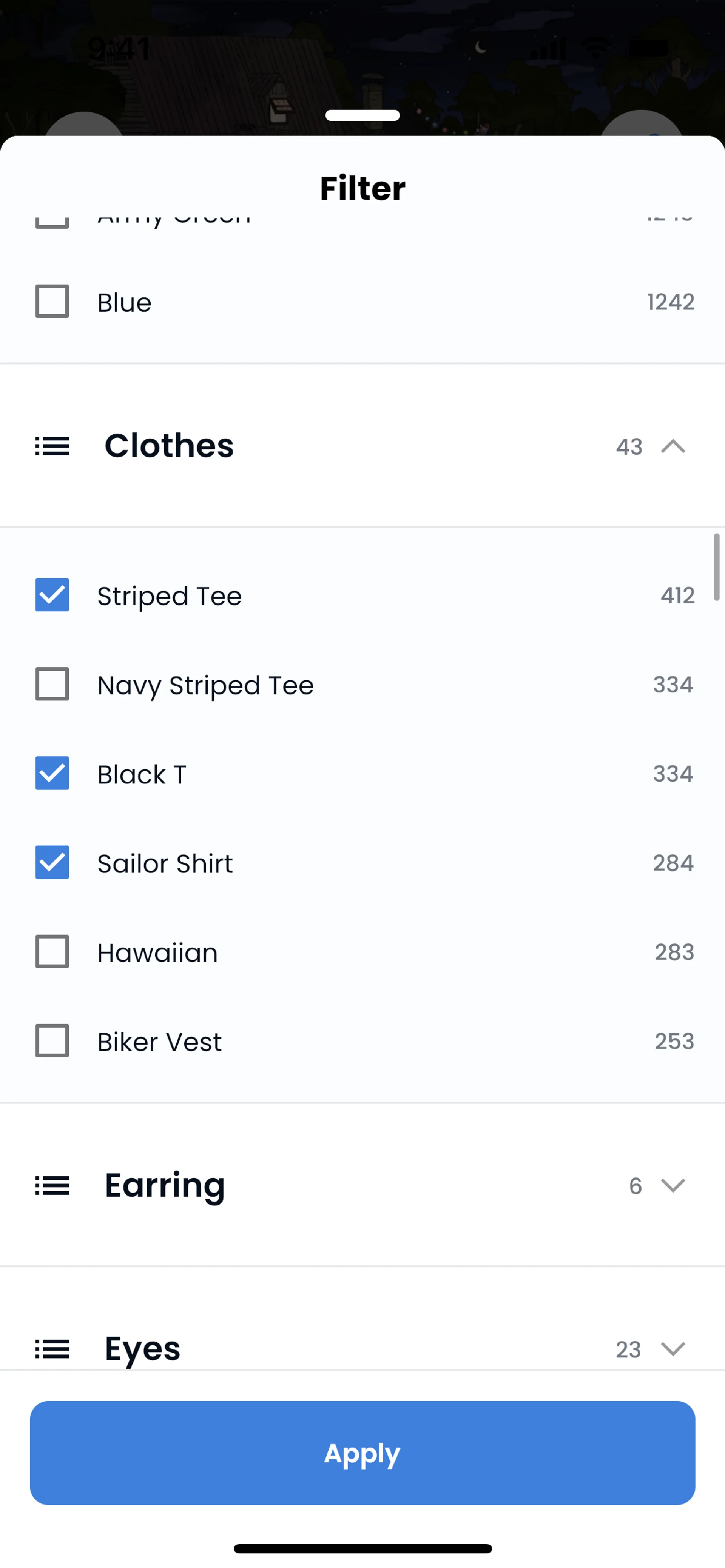Check the Navy Striped Tee checkbox
The width and height of the screenshot is (725, 1568).
pos(52,684)
